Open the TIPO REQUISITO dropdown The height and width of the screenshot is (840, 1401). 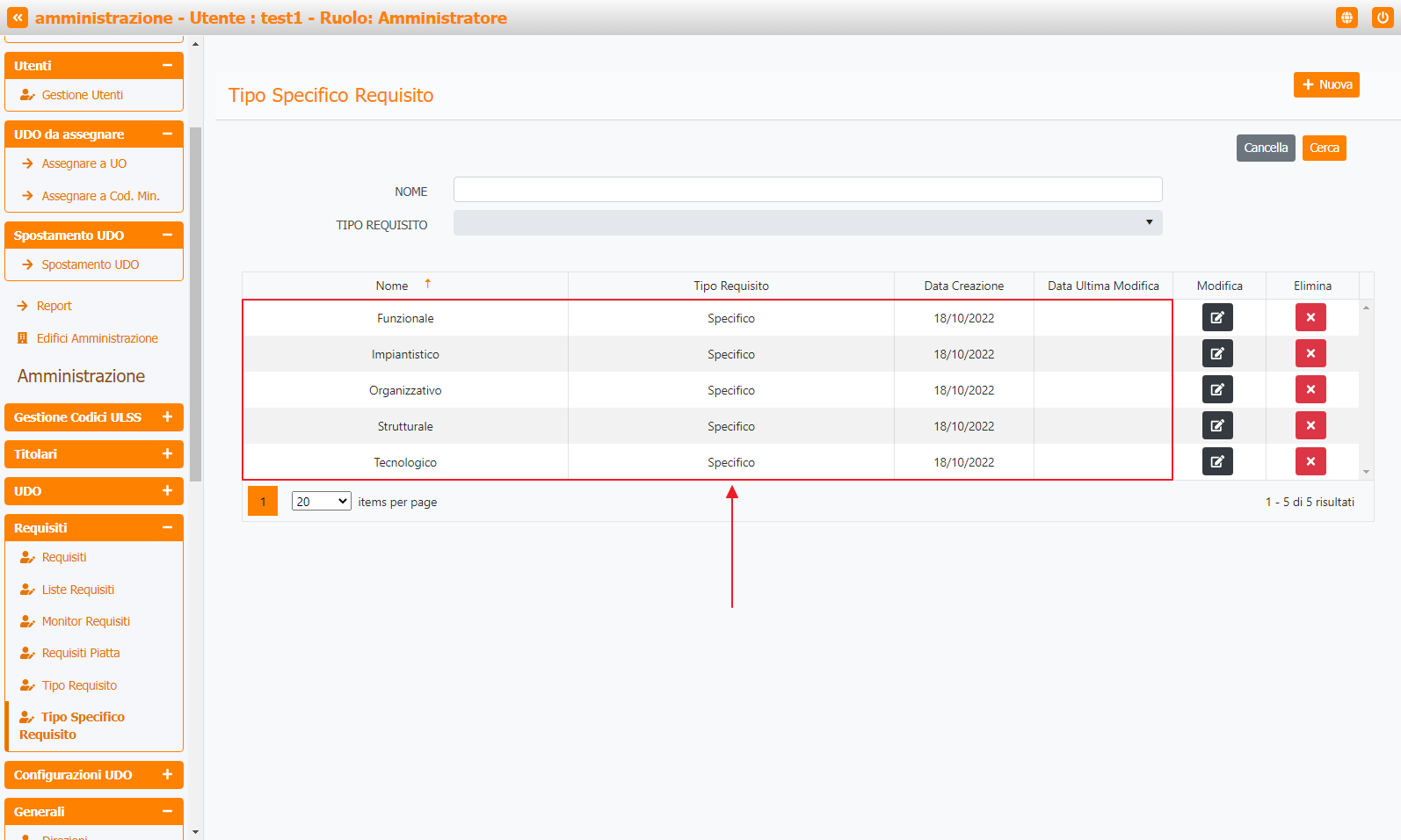click(x=808, y=222)
